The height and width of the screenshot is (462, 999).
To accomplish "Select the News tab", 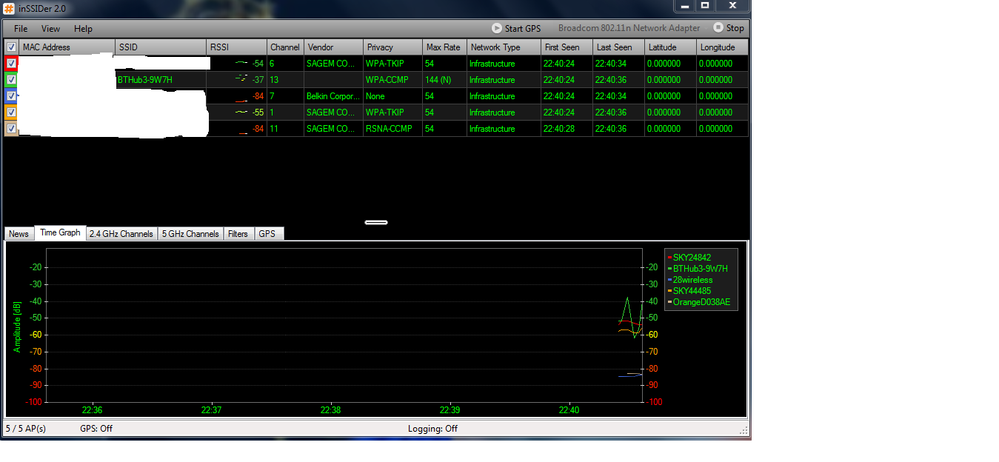I will coord(19,234).
